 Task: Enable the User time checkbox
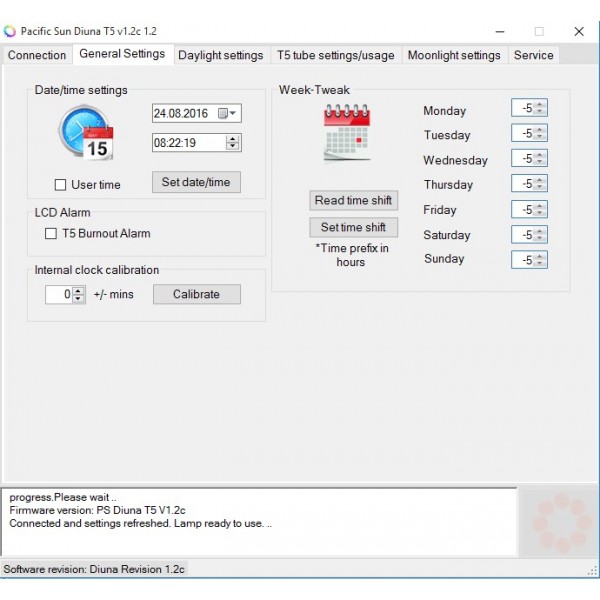pyautogui.click(x=60, y=185)
